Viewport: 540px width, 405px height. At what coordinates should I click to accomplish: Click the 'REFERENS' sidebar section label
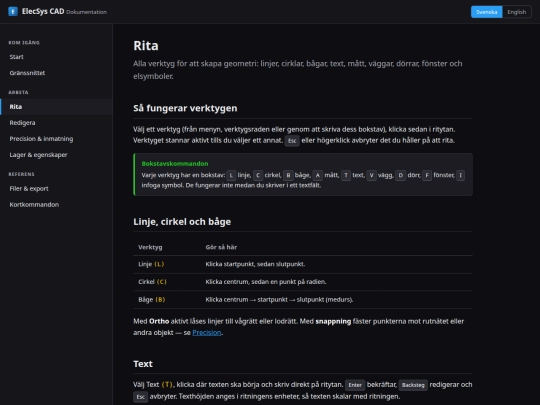[x=21, y=174]
